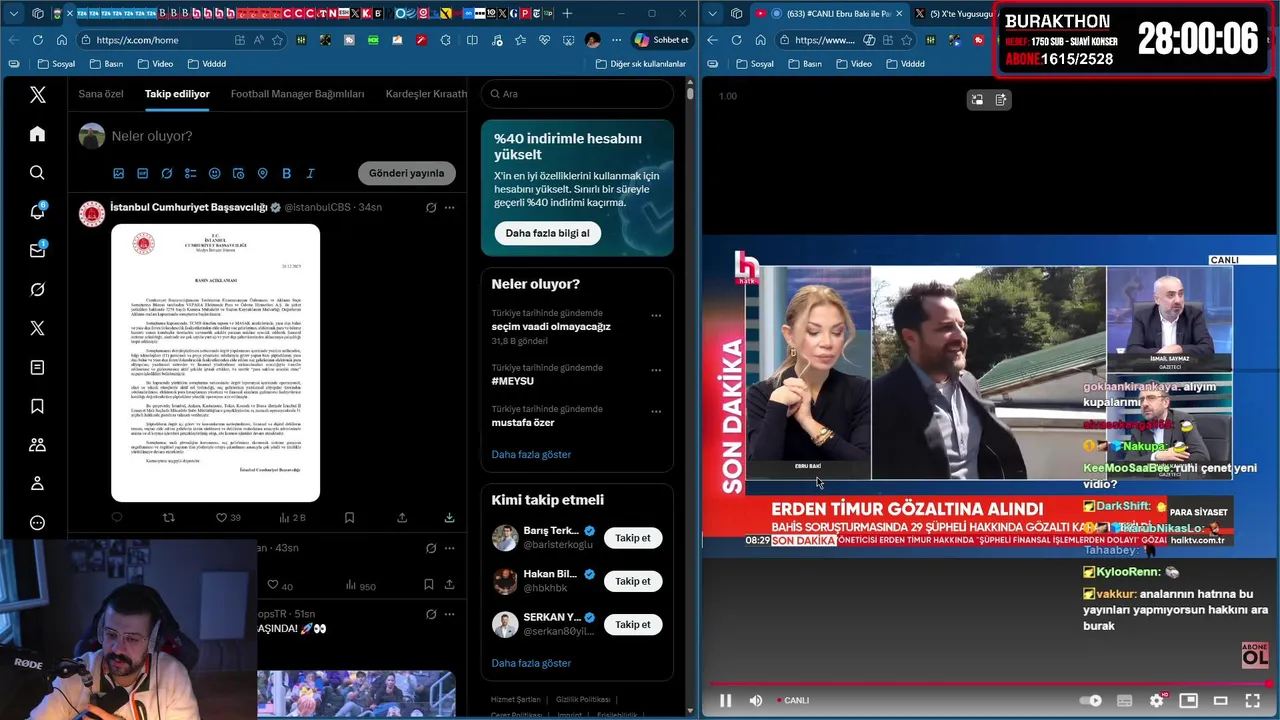Switch YouTube to theater mode
Viewport: 1280px width, 720px height.
[x=1220, y=700]
